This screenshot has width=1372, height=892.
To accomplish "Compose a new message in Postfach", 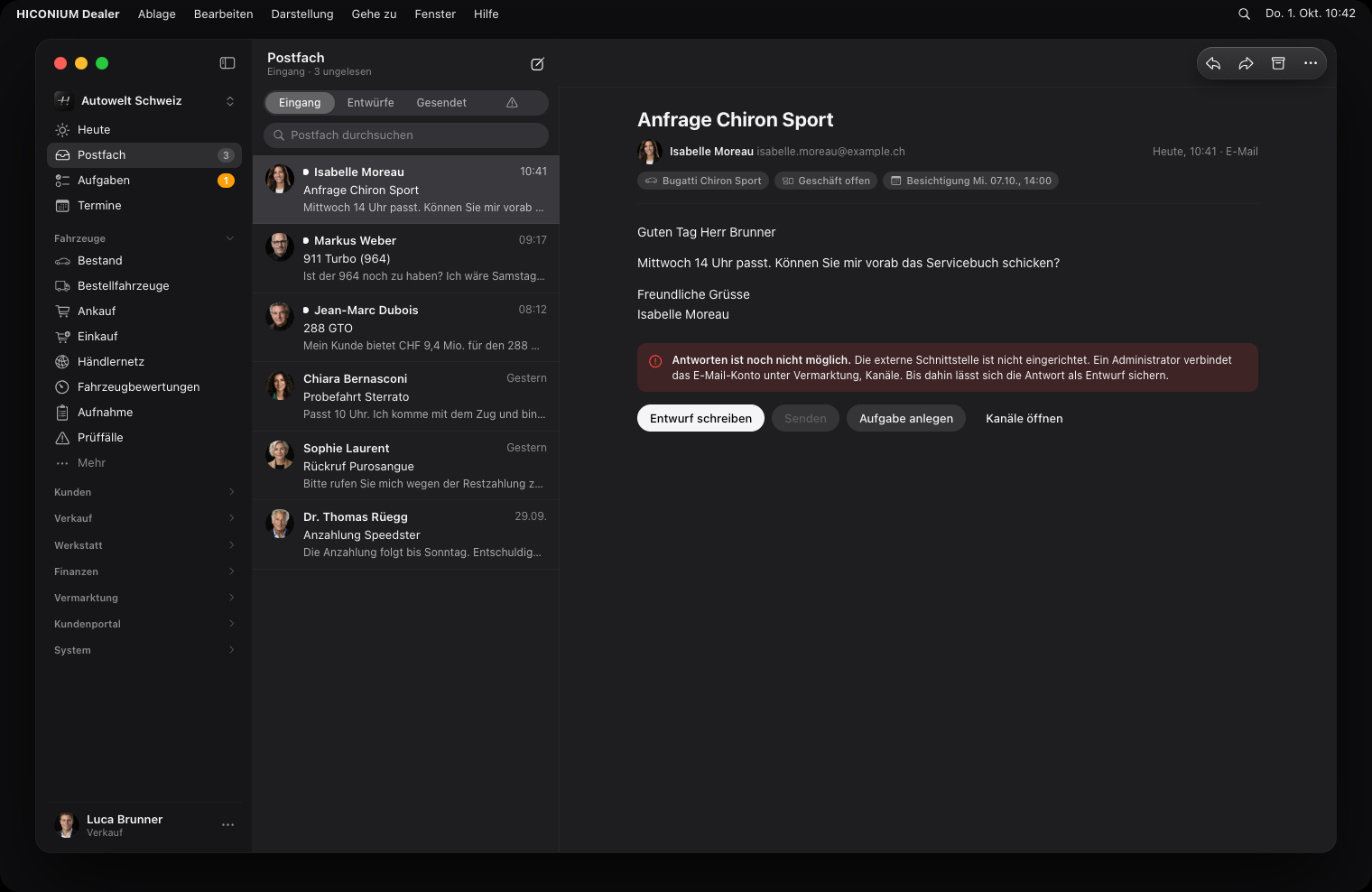I will 537,64.
